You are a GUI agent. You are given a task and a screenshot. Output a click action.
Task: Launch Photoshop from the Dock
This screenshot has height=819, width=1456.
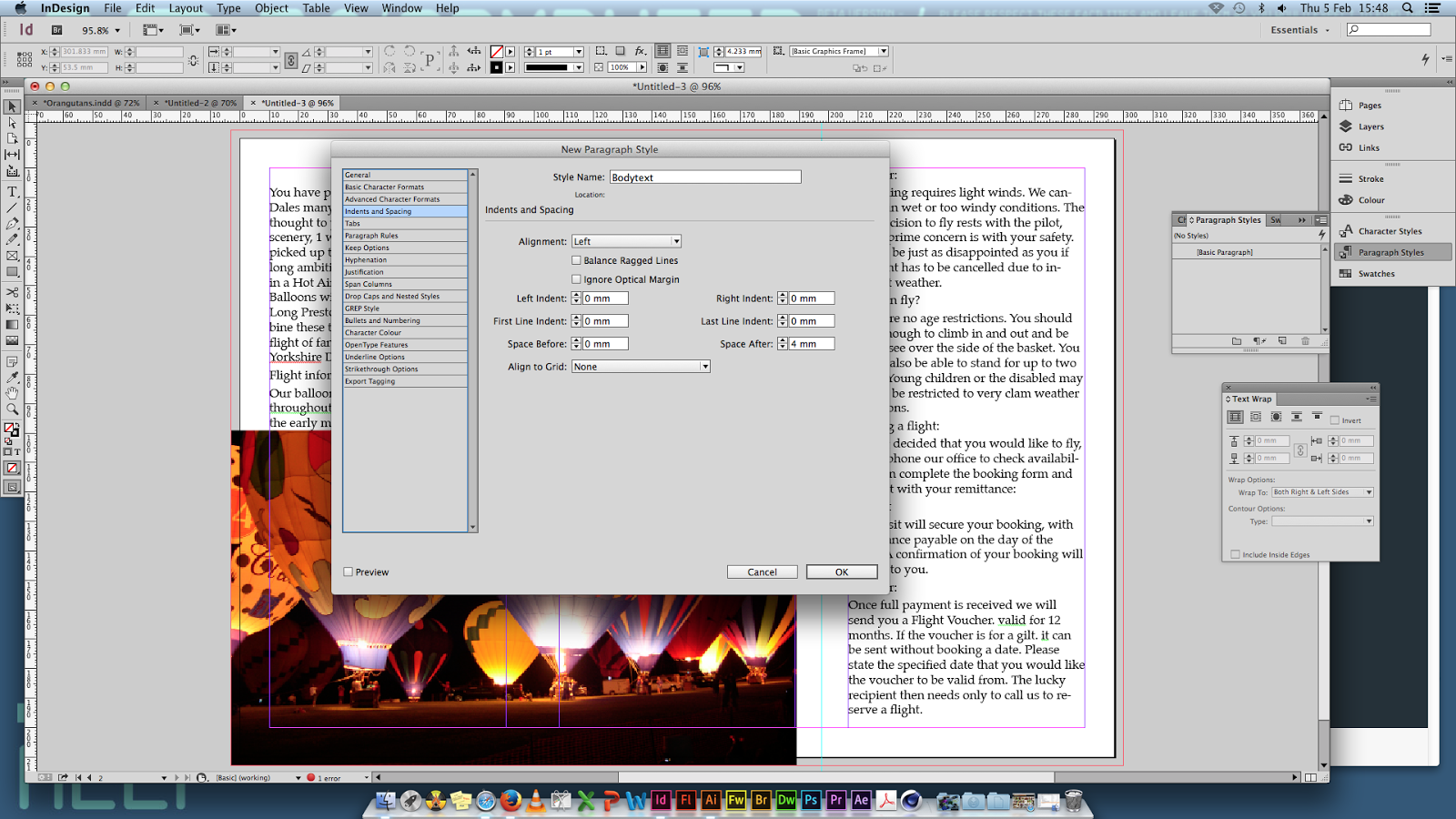(811, 801)
